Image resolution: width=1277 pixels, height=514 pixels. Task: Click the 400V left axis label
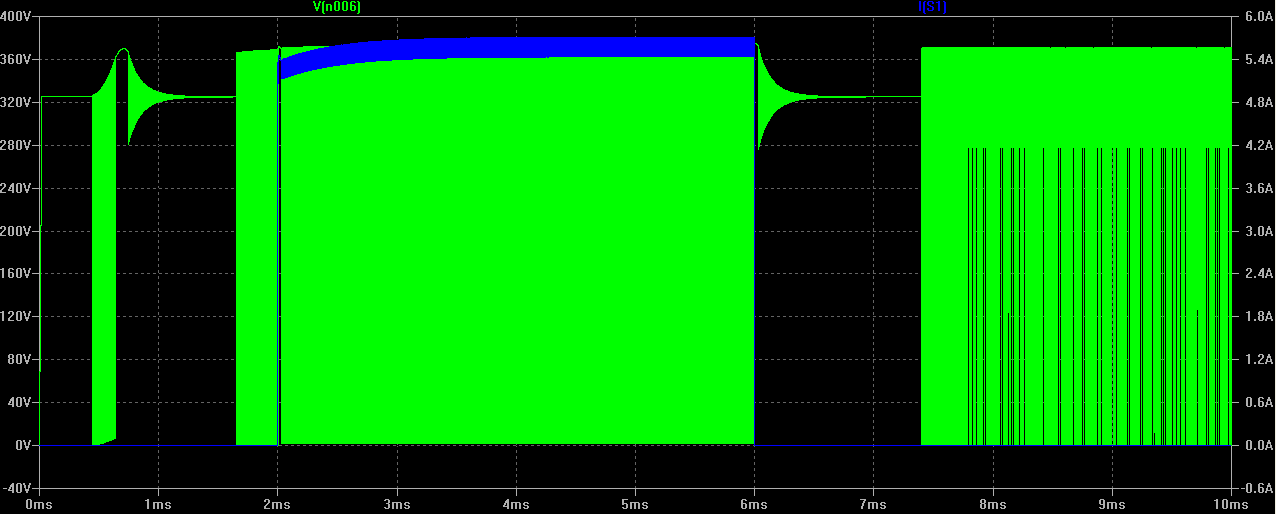tap(17, 17)
